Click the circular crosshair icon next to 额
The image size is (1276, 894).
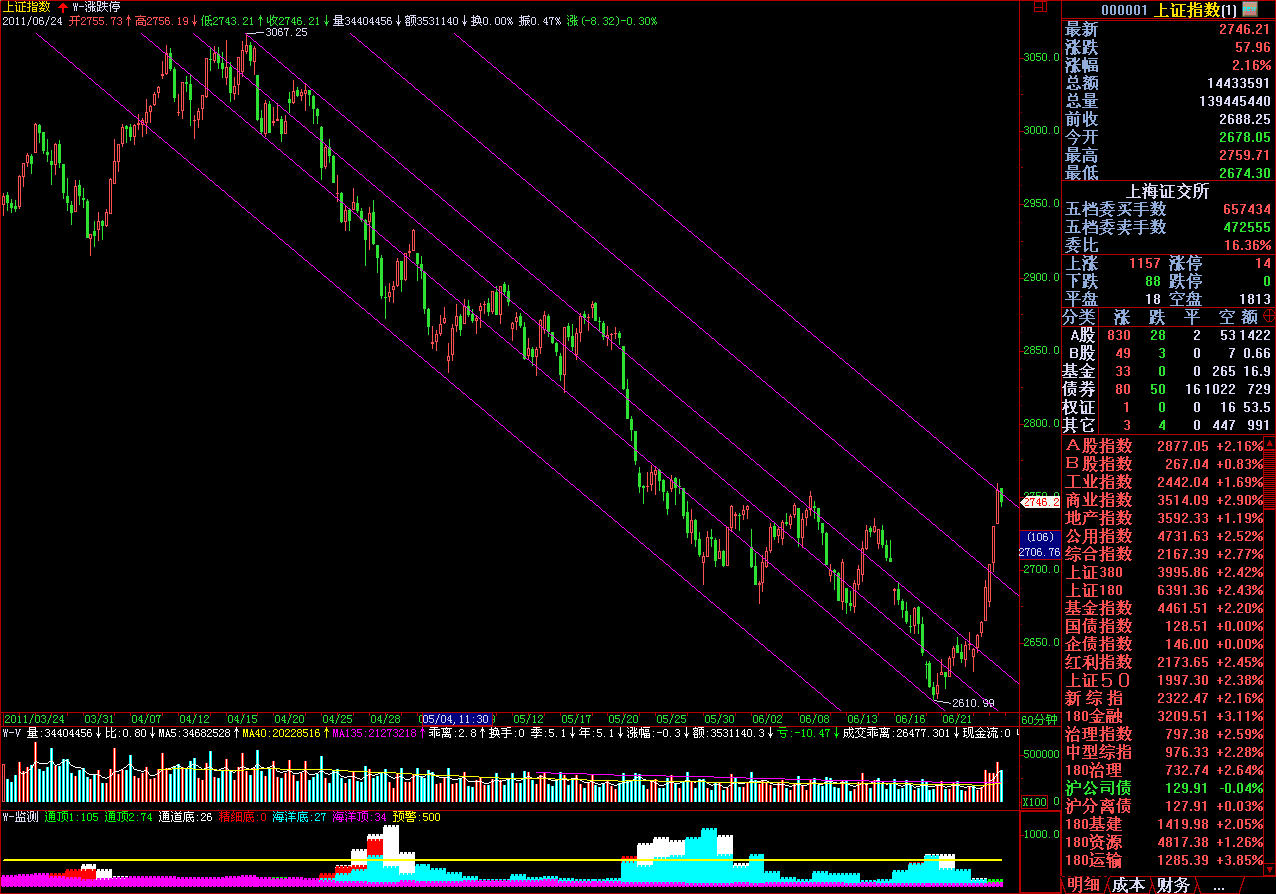(x=1269, y=317)
